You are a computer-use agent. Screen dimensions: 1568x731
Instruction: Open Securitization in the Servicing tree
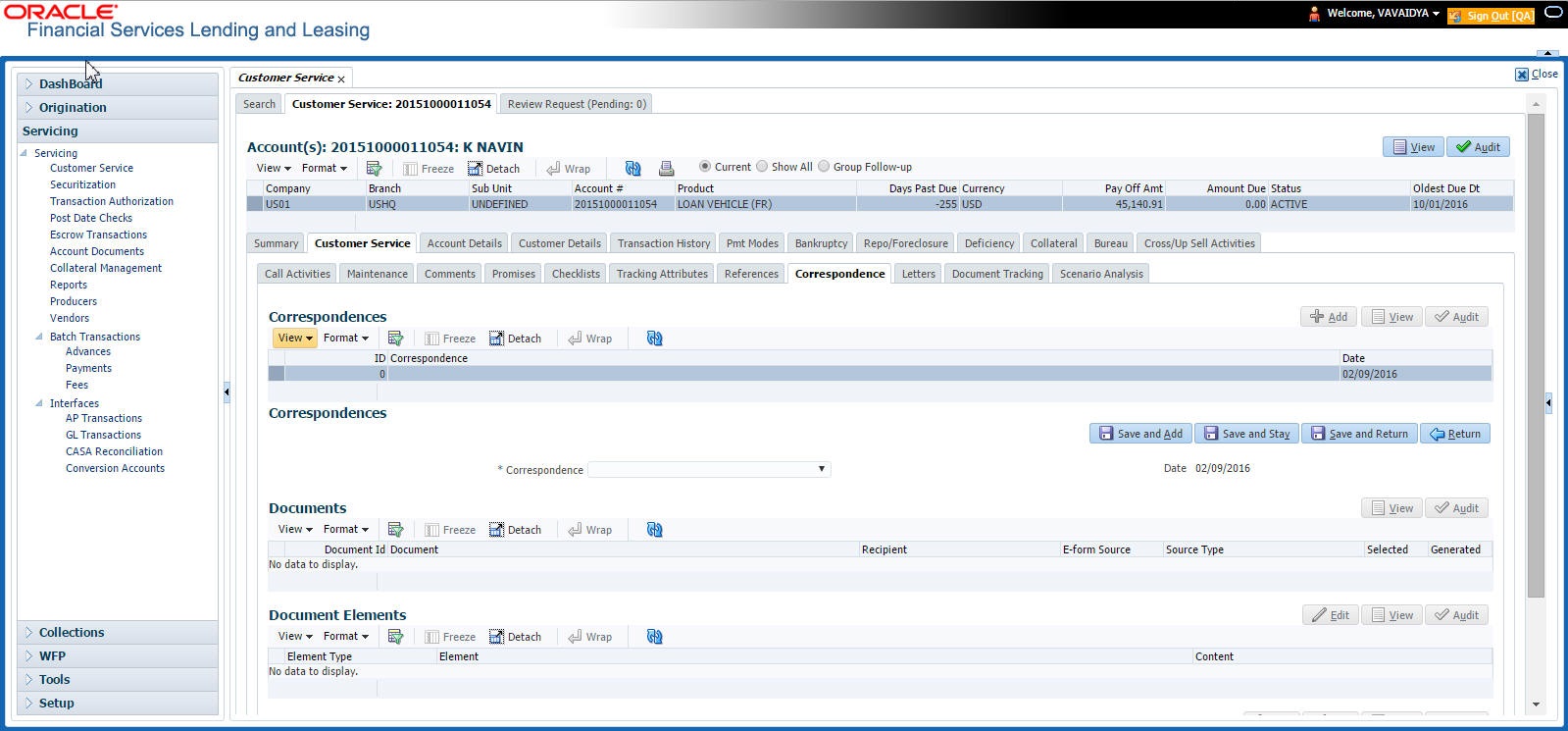[x=82, y=184]
